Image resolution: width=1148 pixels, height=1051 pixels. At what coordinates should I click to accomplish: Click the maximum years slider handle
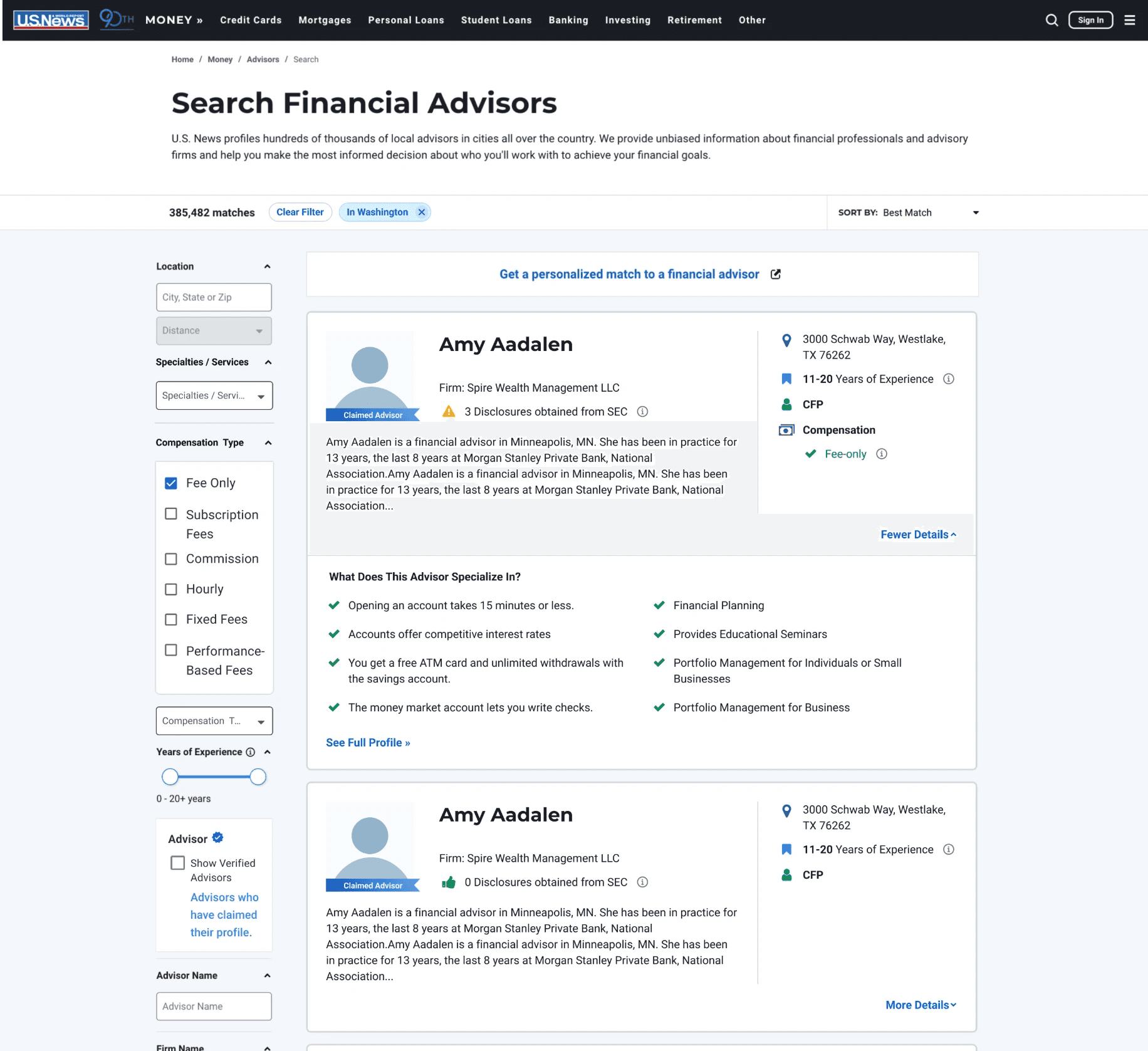point(258,777)
